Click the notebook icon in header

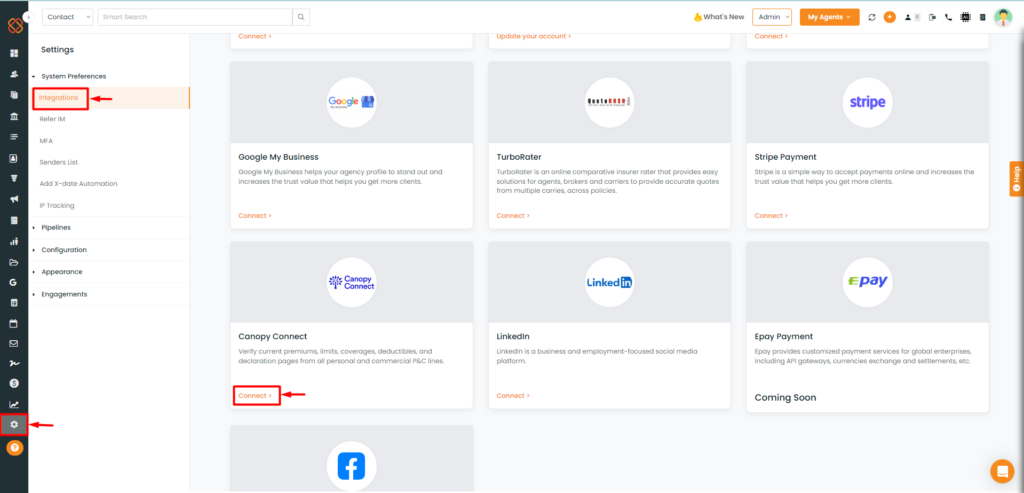[982, 18]
